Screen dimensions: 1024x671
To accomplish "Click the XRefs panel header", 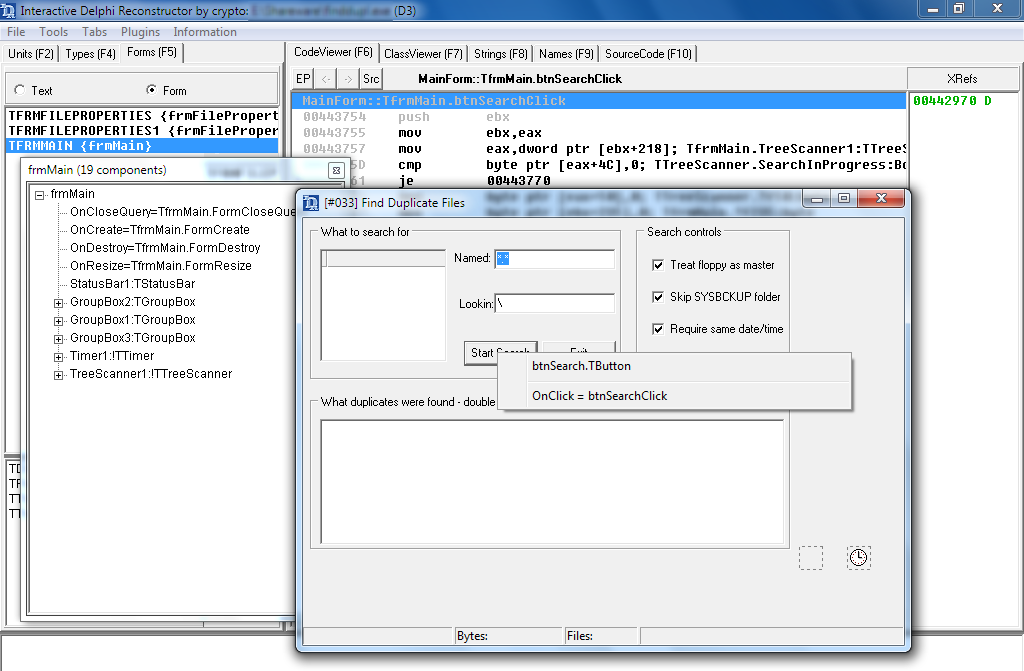I will pyautogui.click(x=962, y=79).
